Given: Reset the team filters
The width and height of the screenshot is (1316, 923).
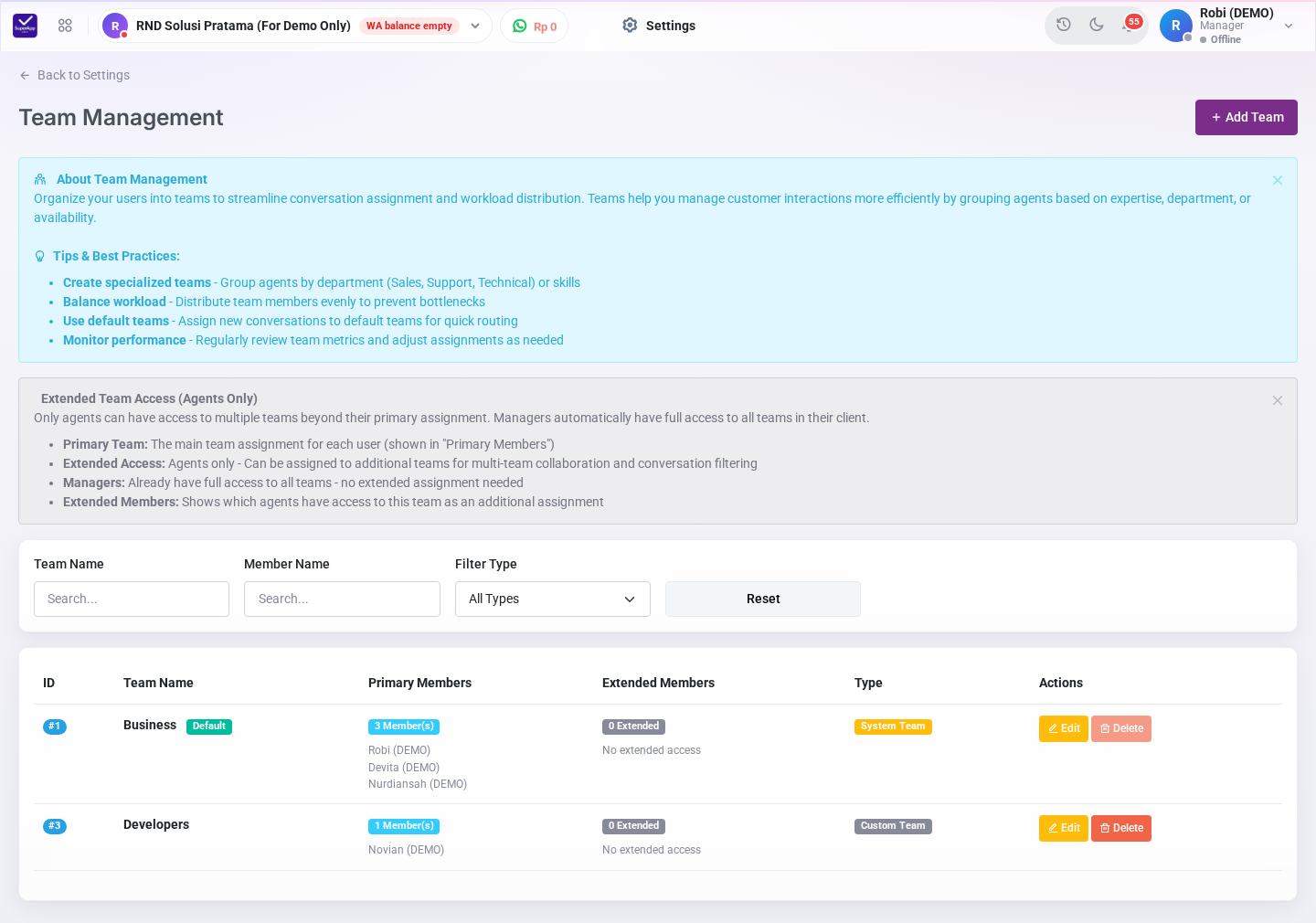Looking at the screenshot, I should pyautogui.click(x=763, y=599).
